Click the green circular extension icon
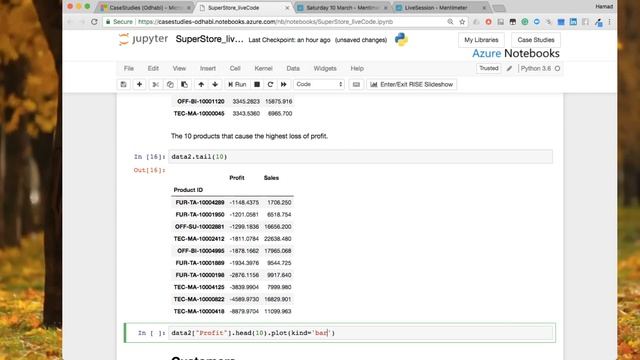This screenshot has height=360, width=640. (524, 22)
